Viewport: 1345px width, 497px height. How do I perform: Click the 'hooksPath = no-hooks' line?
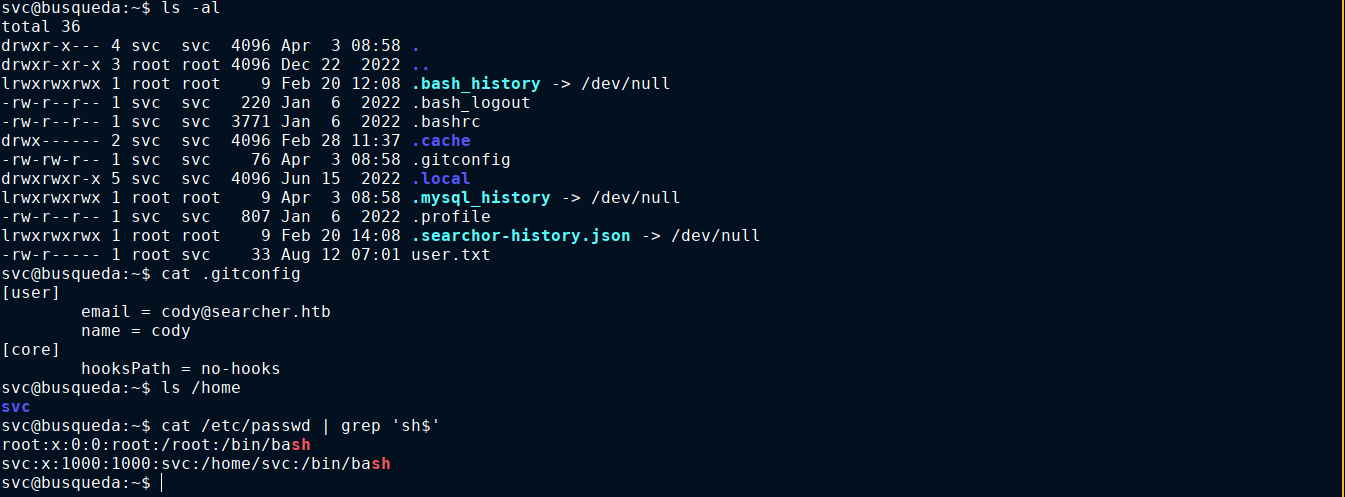181,369
